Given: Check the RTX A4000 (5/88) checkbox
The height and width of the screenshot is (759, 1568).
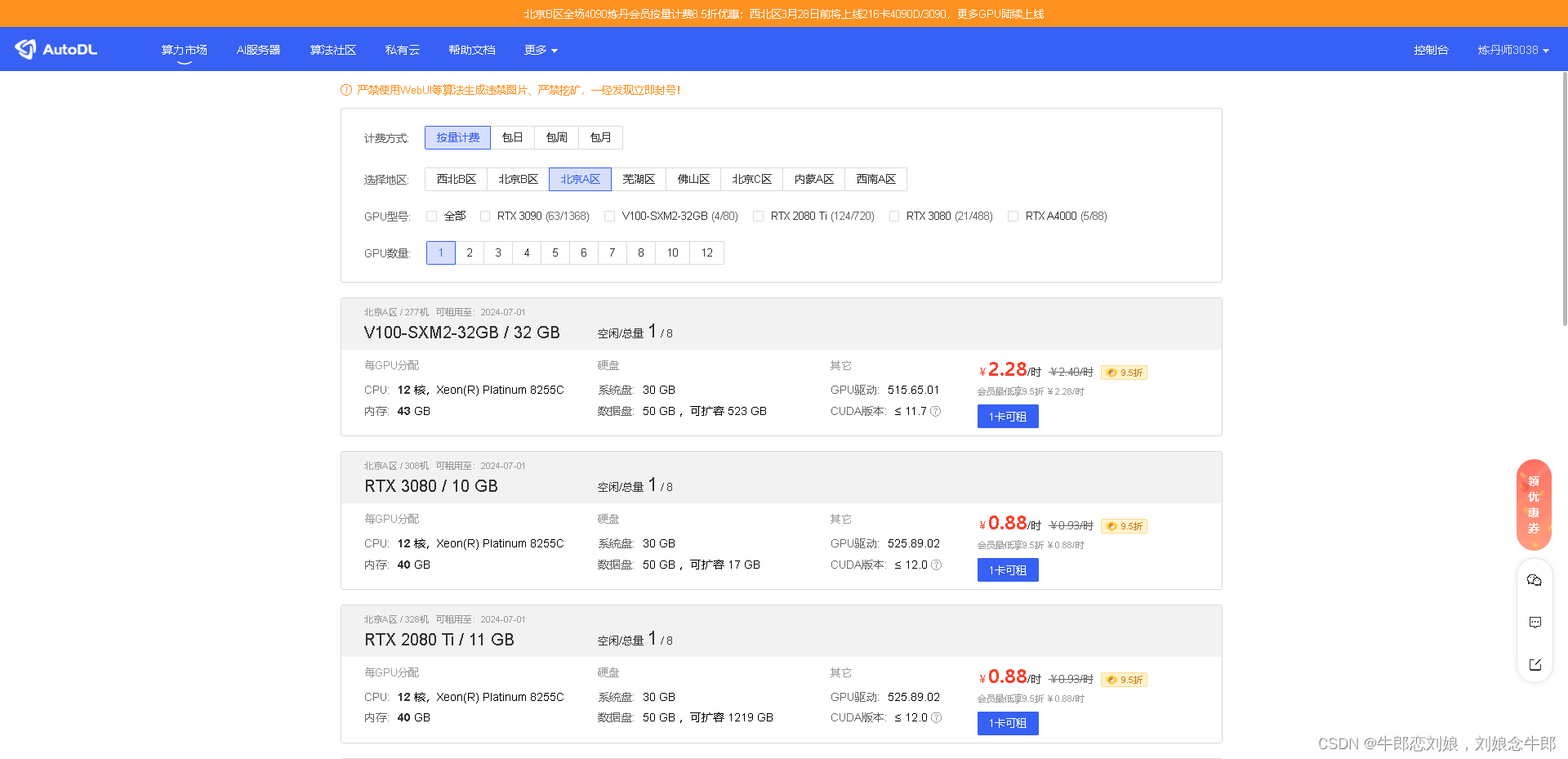Looking at the screenshot, I should (x=1013, y=216).
